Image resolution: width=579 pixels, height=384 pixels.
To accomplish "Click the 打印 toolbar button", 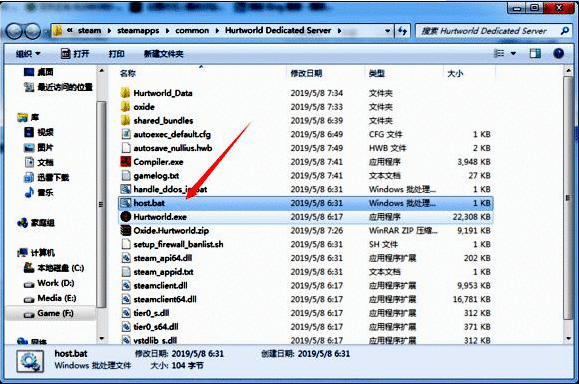I will tap(116, 54).
